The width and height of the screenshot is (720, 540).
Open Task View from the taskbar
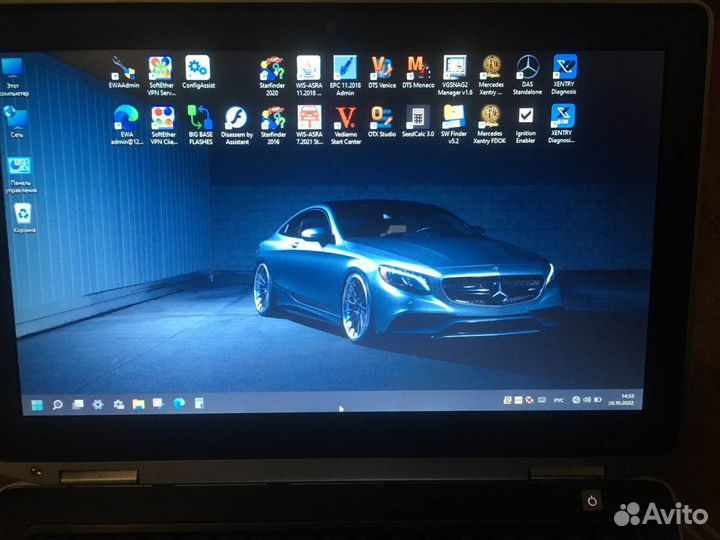pyautogui.click(x=78, y=405)
